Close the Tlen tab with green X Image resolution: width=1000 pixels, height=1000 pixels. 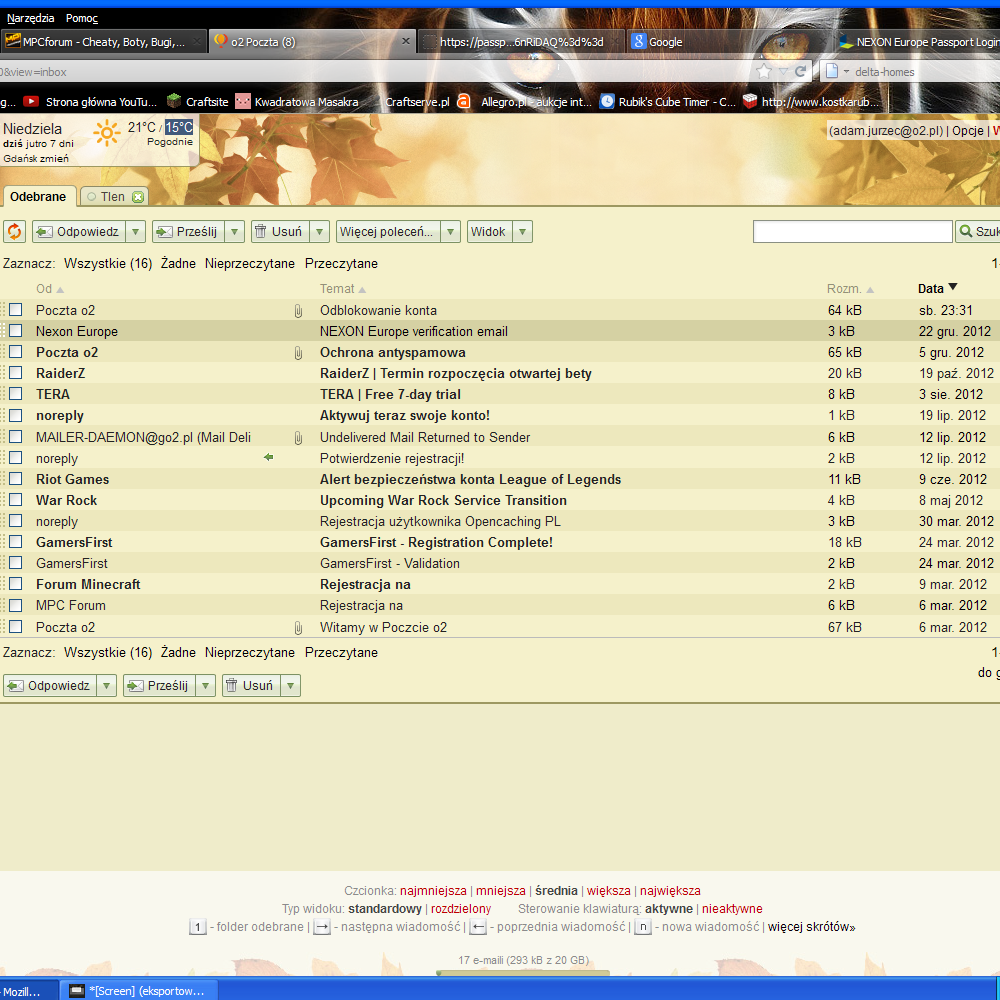coord(138,197)
